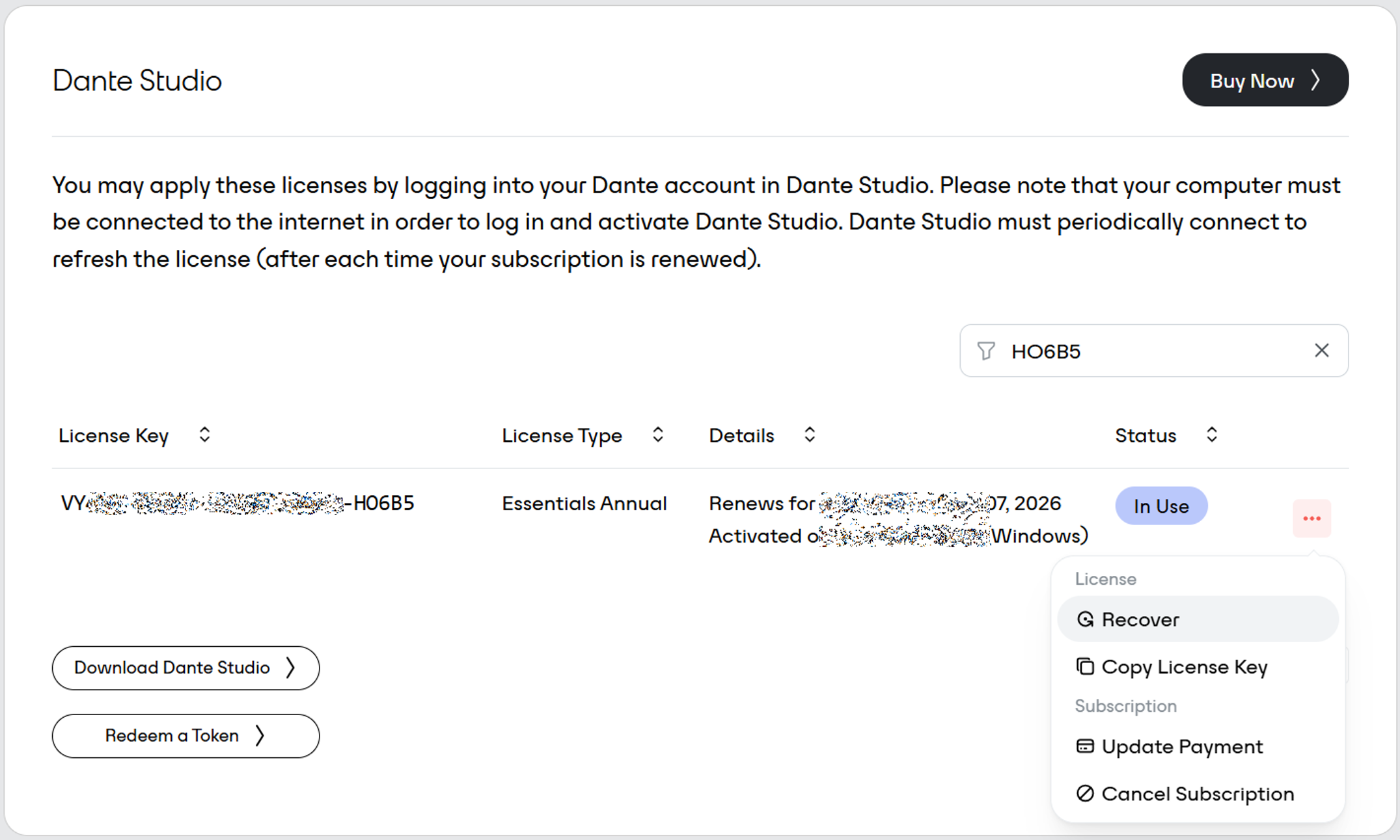Edit the license filter input field
Screen dimensions: 1400x840
pyautogui.click(x=1153, y=351)
